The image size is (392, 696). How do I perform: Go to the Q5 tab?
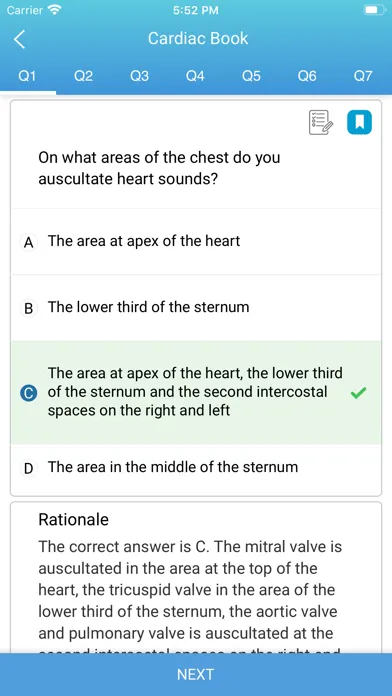point(251,76)
